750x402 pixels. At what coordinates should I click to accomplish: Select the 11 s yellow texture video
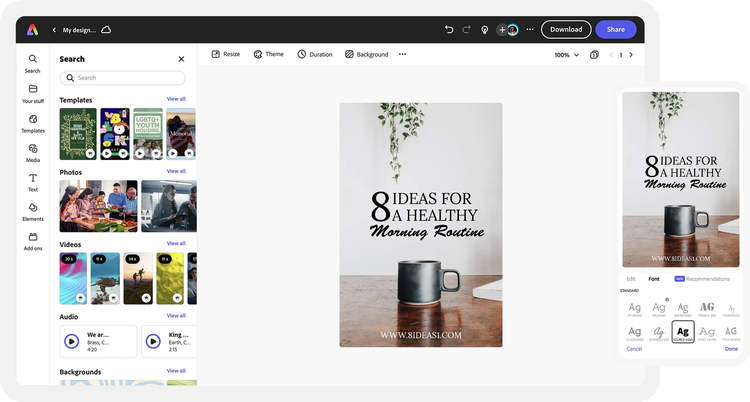coord(170,279)
